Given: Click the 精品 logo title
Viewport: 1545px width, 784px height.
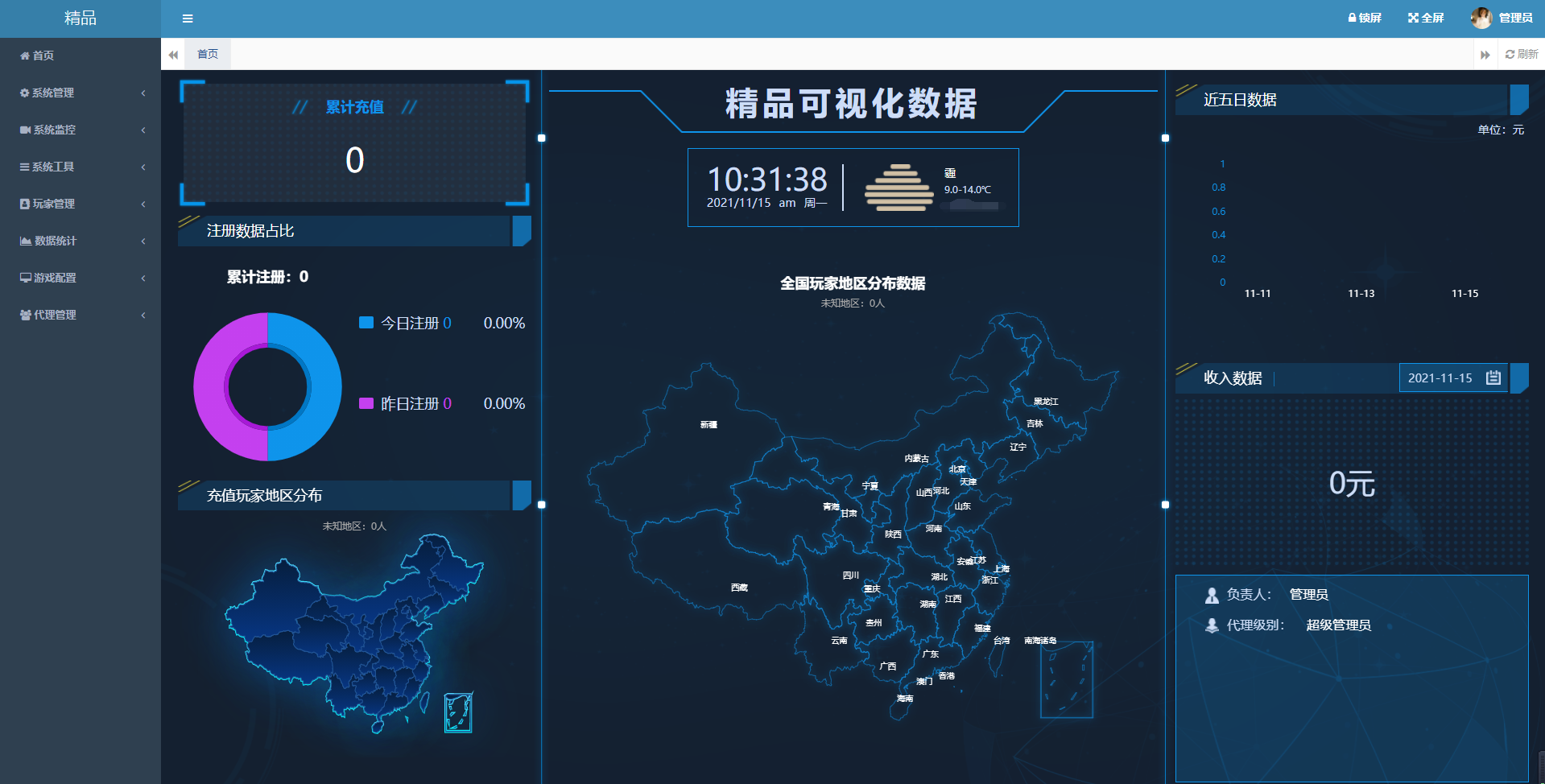Looking at the screenshot, I should point(80,19).
